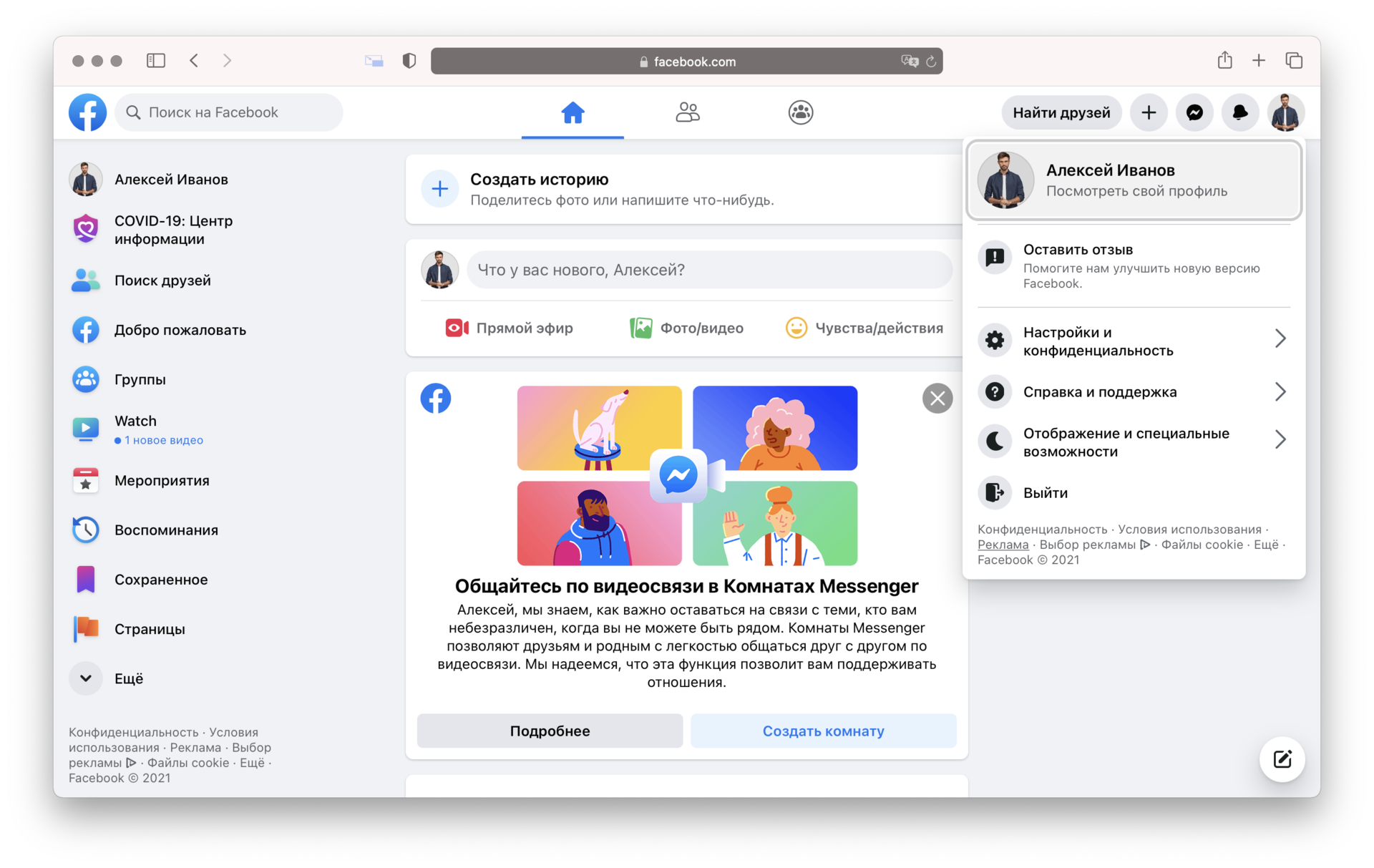1374x868 pixels.
Task: Click Файлы cookie in dropdown footer
Action: 1202,545
